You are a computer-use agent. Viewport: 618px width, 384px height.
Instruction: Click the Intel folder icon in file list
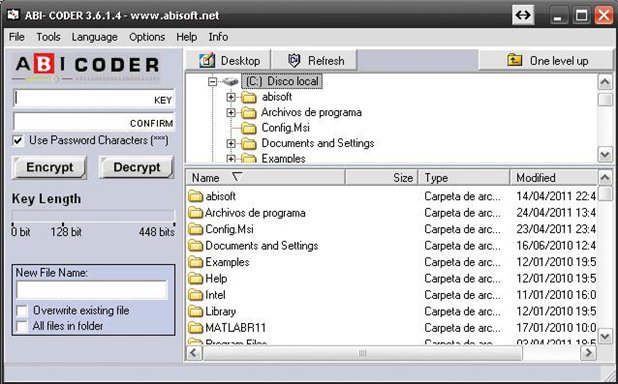195,295
